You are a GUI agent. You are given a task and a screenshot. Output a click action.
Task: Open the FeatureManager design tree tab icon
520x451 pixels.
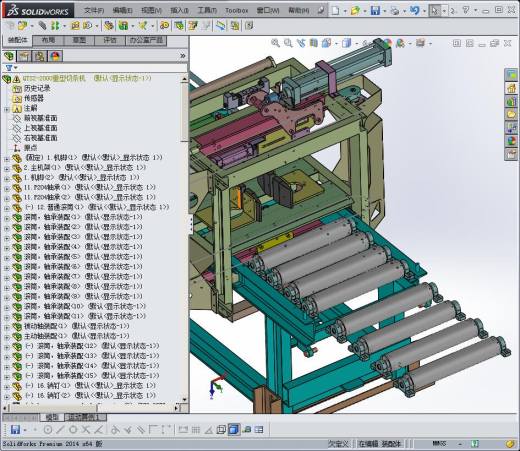[9, 56]
